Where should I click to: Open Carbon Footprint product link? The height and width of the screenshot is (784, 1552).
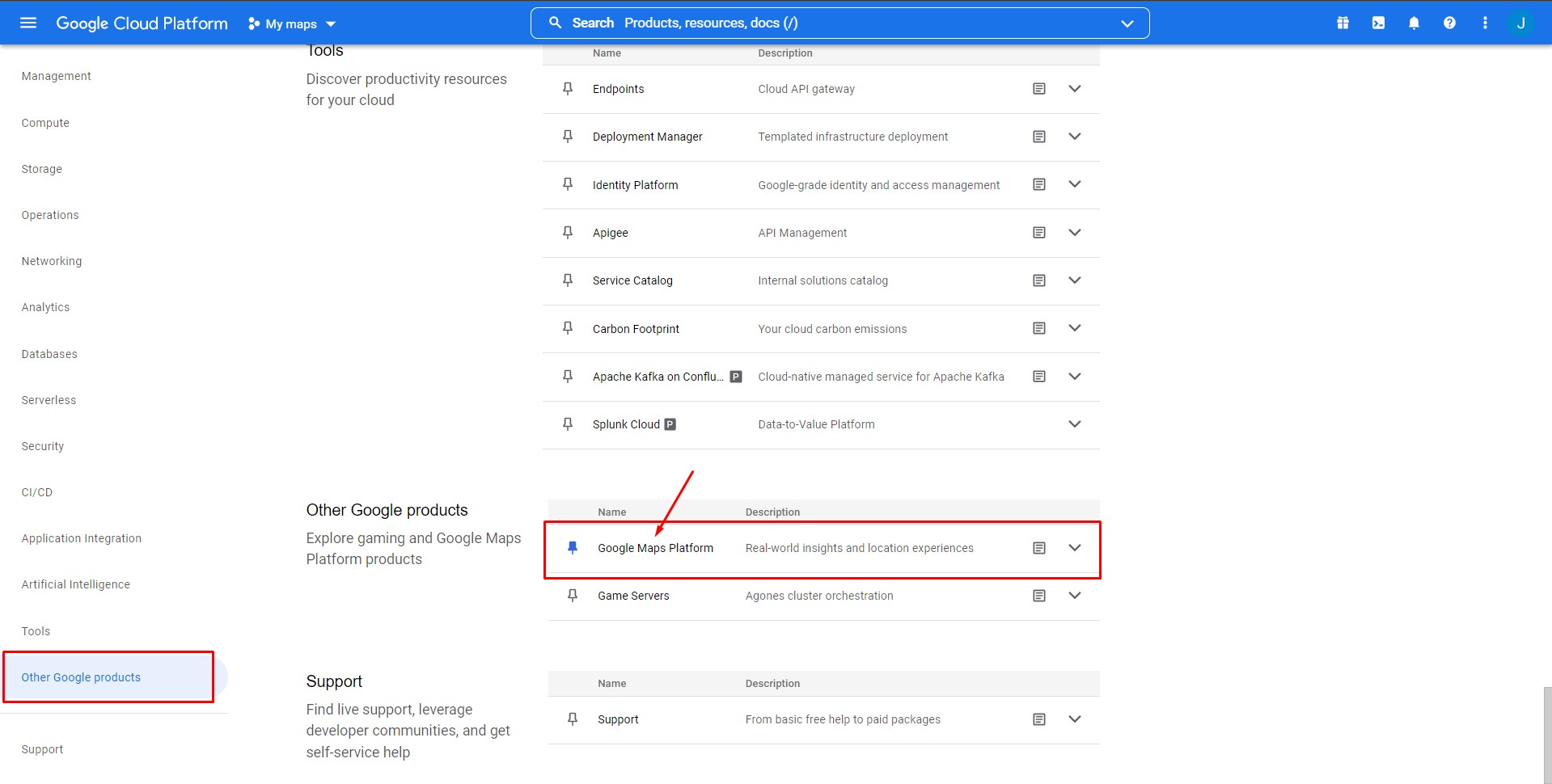[636, 329]
